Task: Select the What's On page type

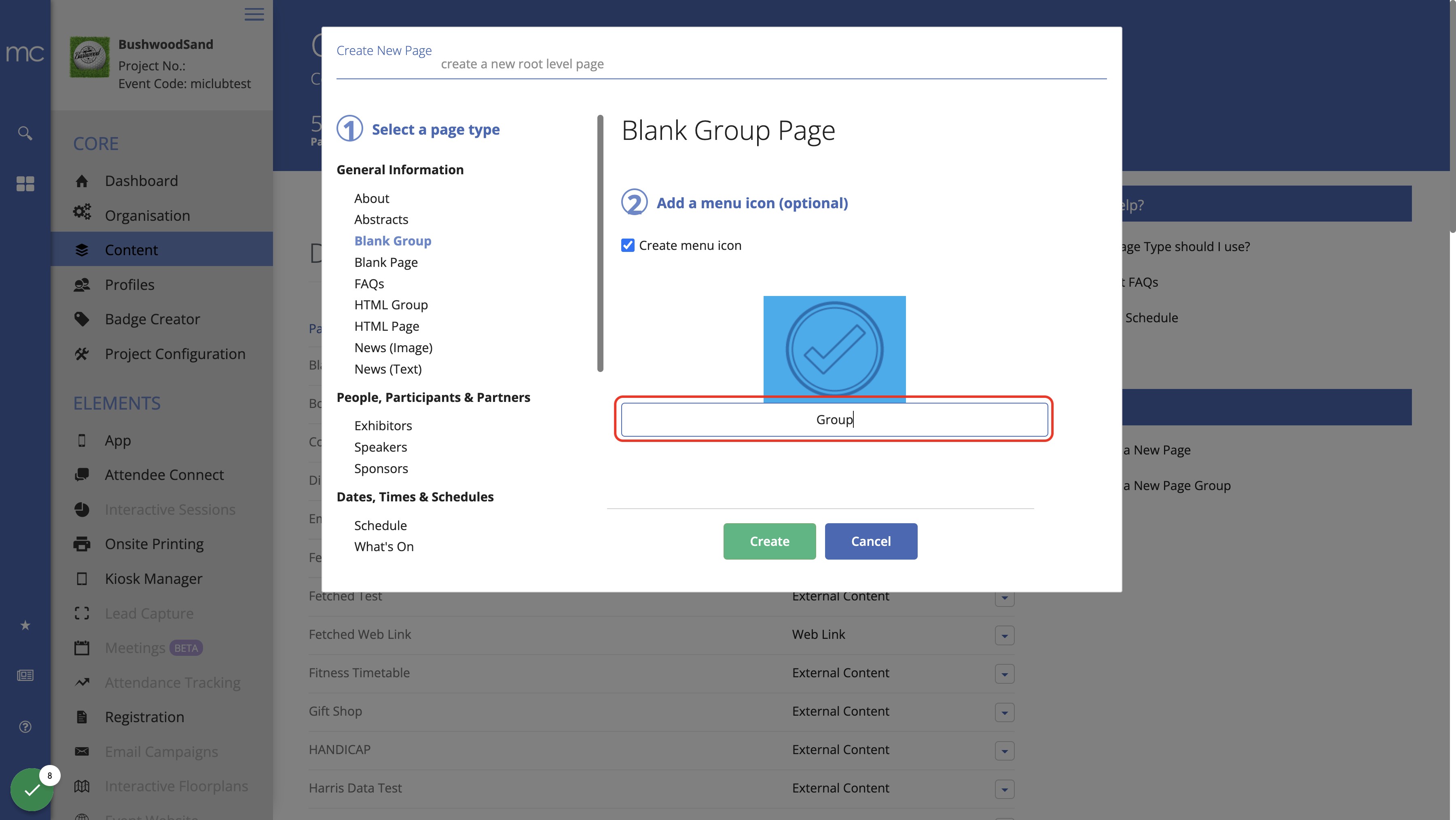Action: [x=384, y=546]
